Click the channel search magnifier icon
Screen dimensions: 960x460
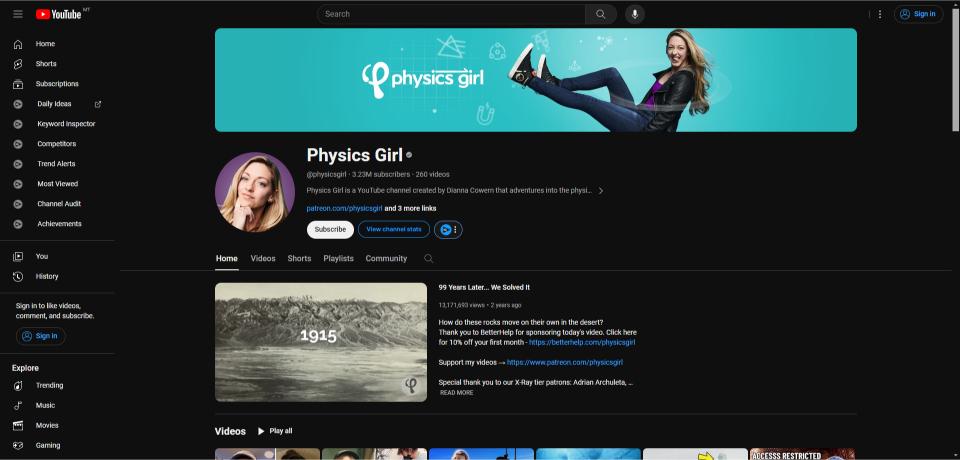pyautogui.click(x=429, y=258)
